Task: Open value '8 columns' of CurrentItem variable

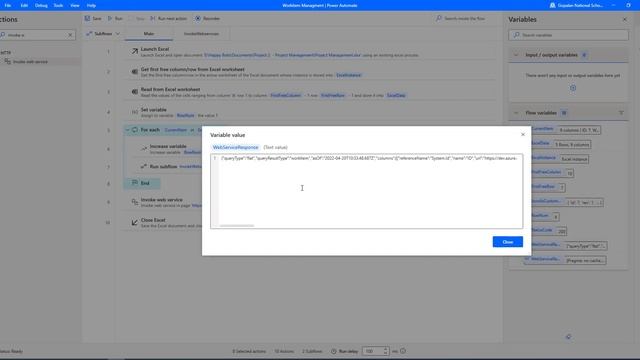Action: (x=579, y=130)
